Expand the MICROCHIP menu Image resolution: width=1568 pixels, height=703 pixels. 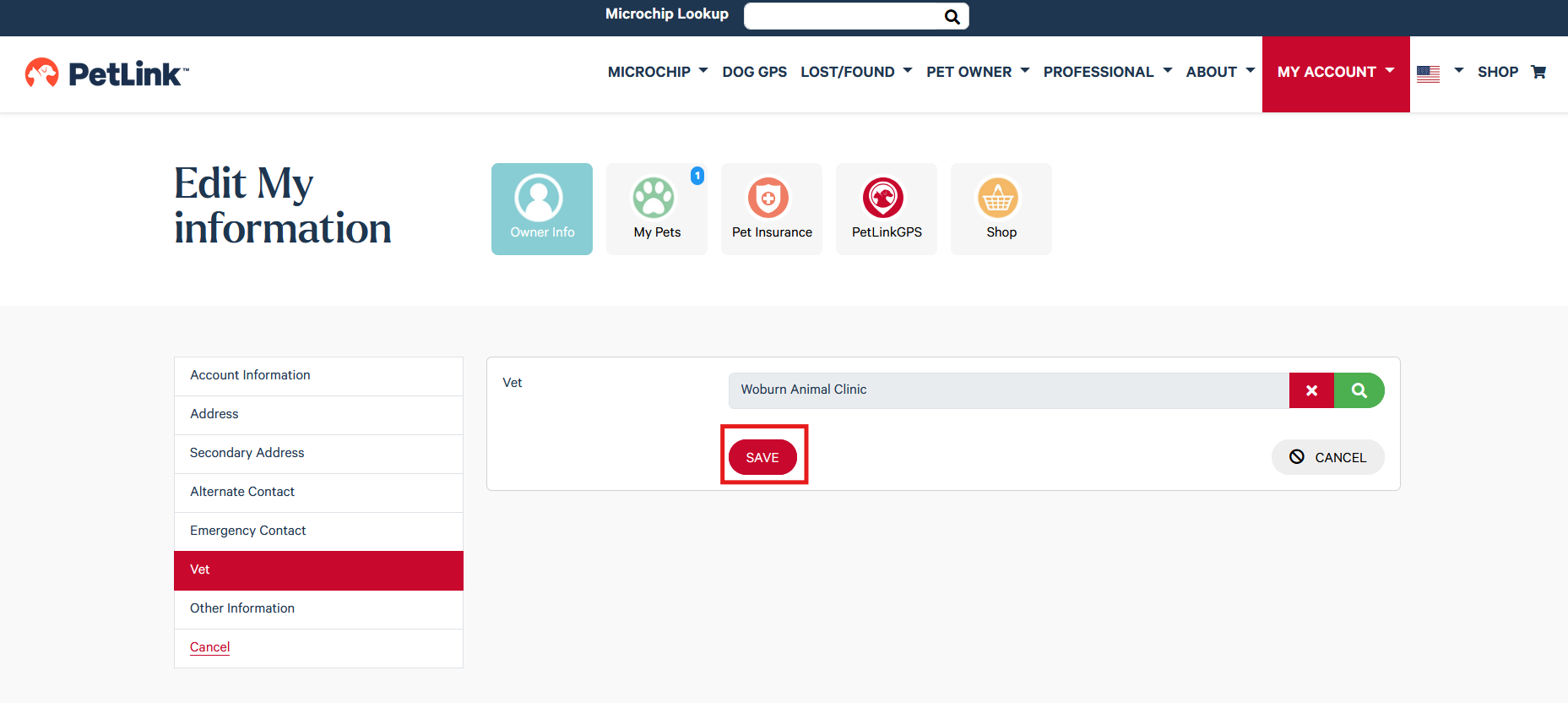click(658, 72)
